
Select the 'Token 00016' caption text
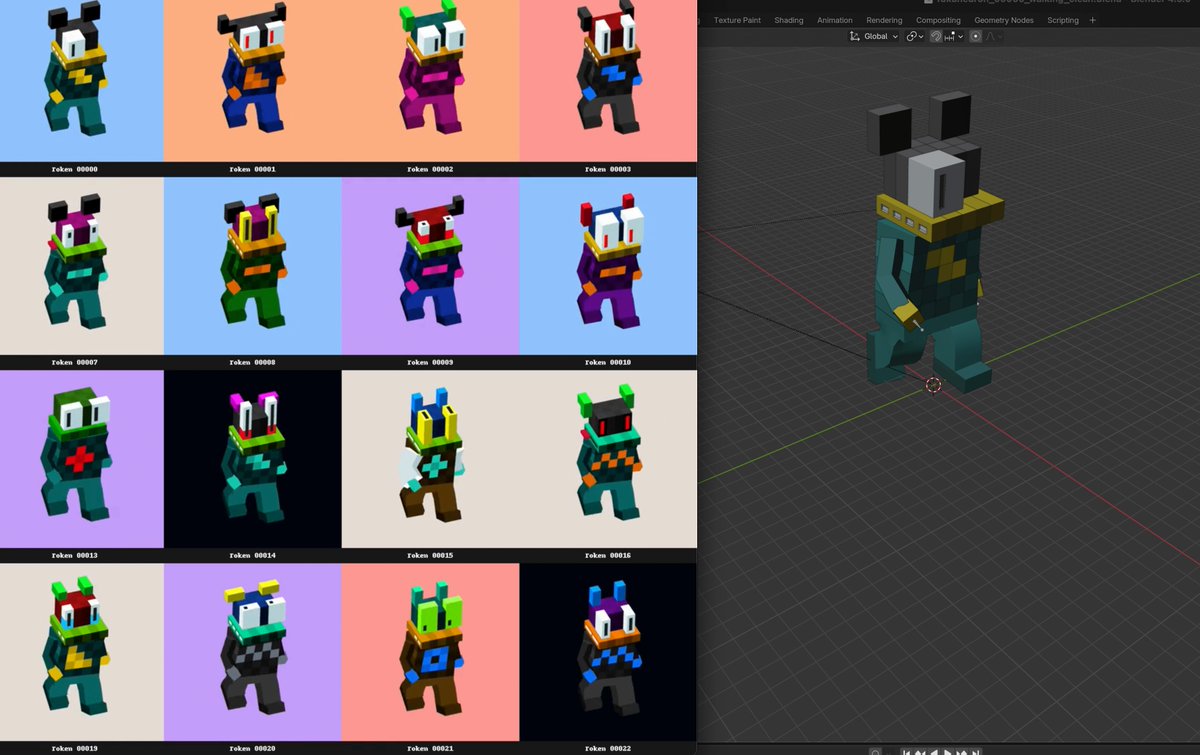tap(608, 555)
